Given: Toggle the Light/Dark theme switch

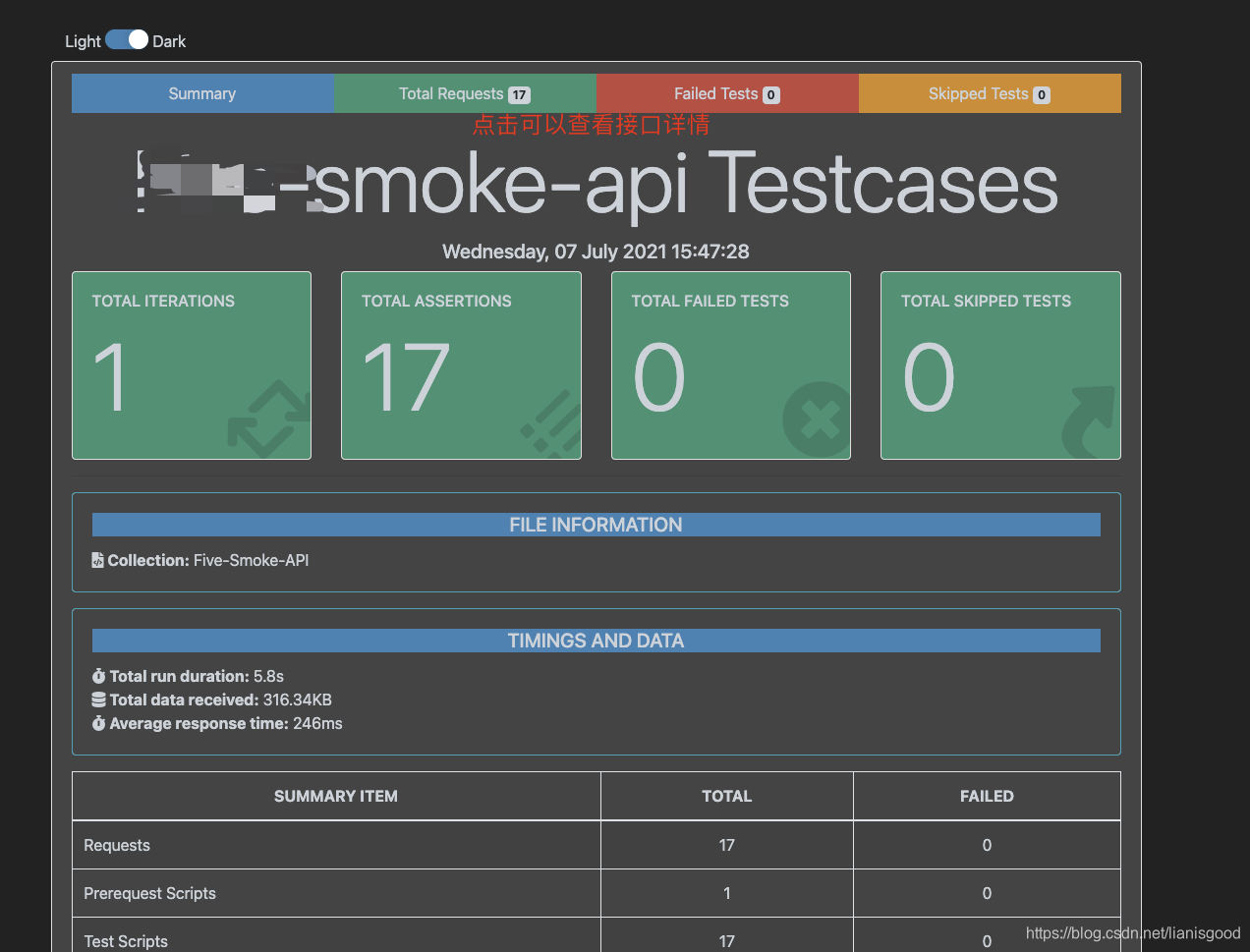Looking at the screenshot, I should pyautogui.click(x=127, y=39).
